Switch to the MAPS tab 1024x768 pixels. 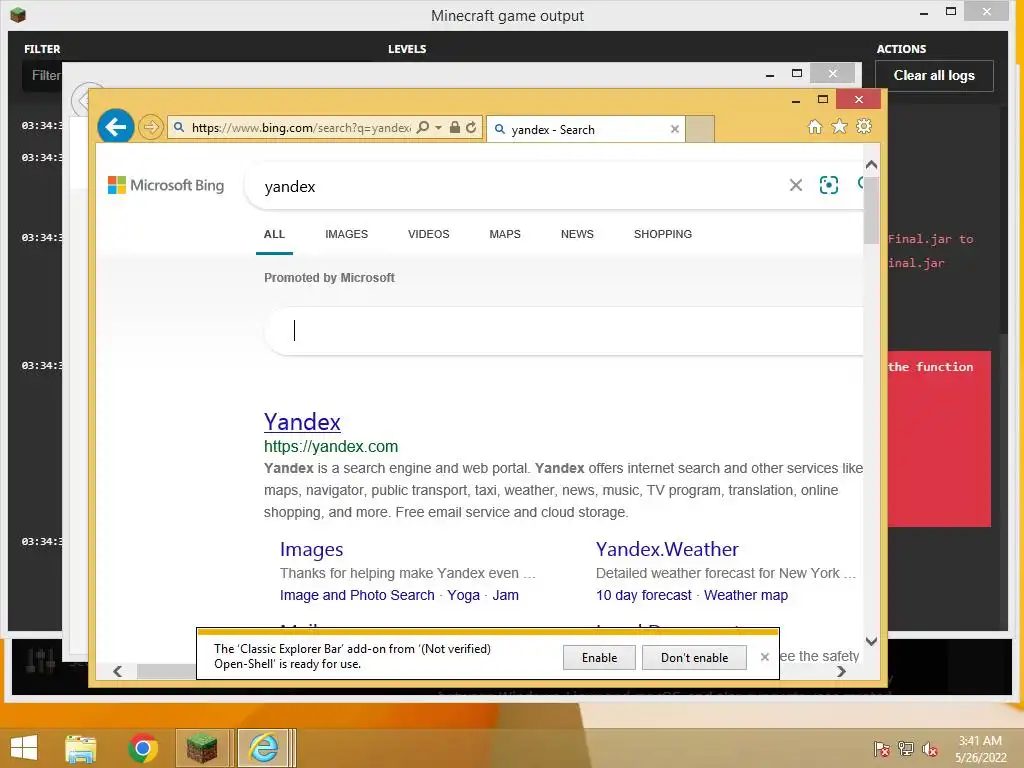[x=505, y=234]
